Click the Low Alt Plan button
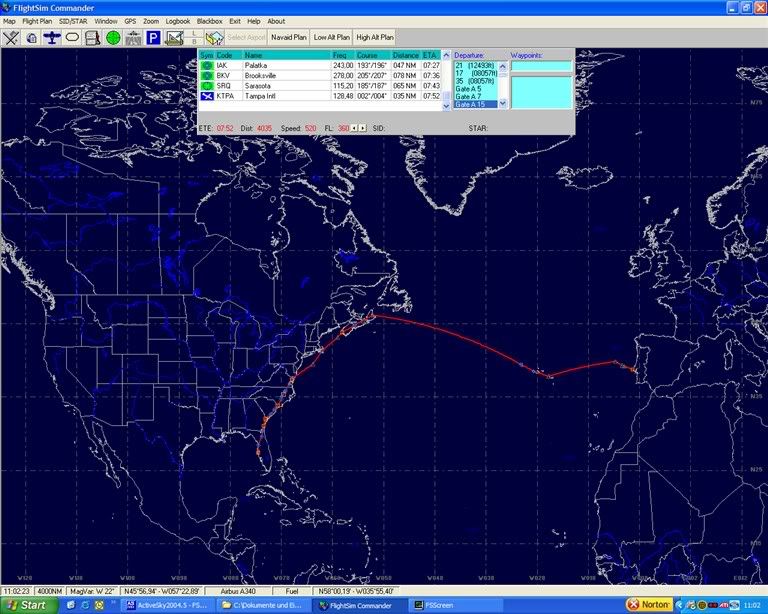Image resolution: width=768 pixels, height=614 pixels. [x=332, y=37]
